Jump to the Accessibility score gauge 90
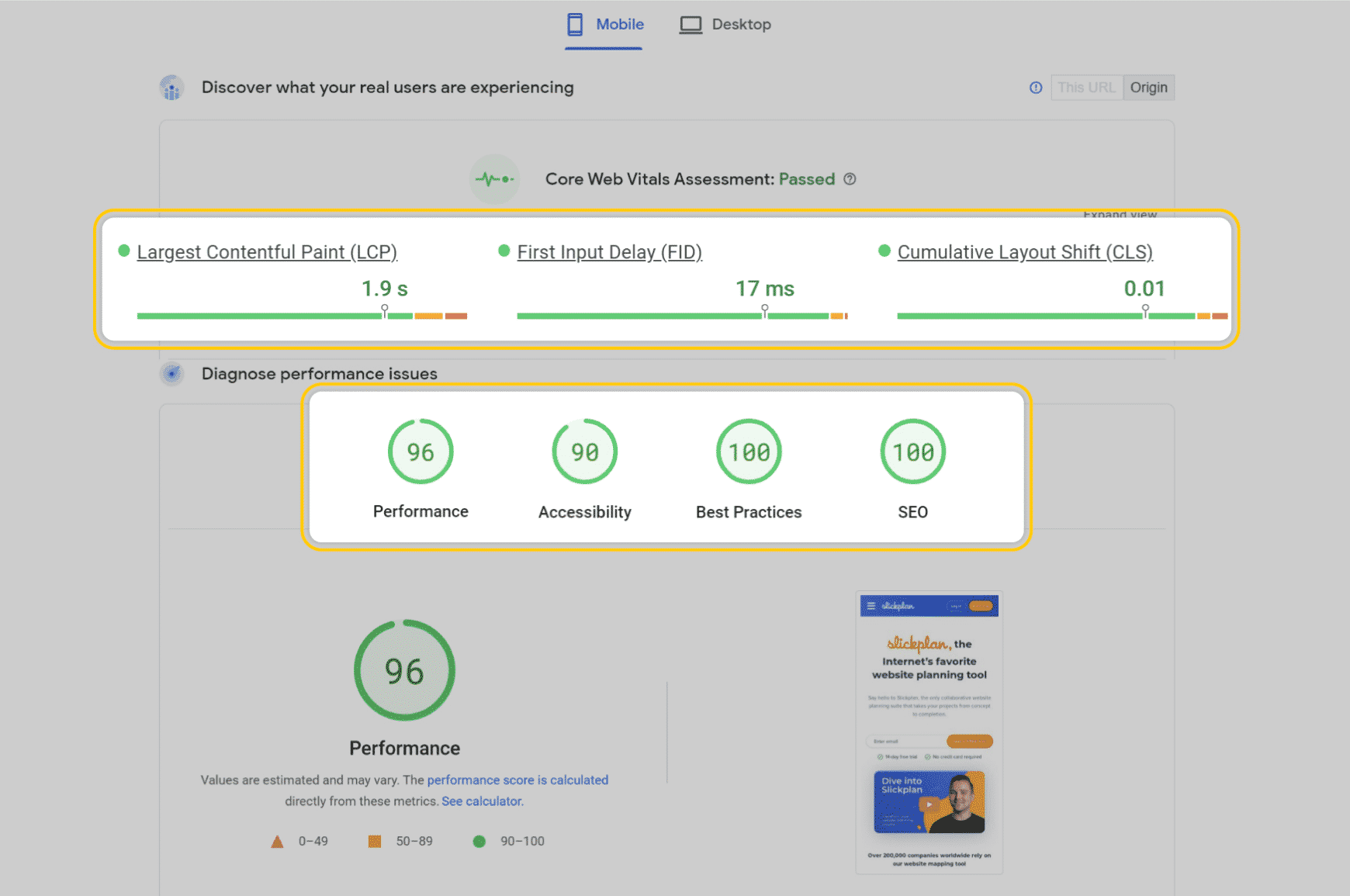Viewport: 1350px width, 896px height. coord(584,452)
